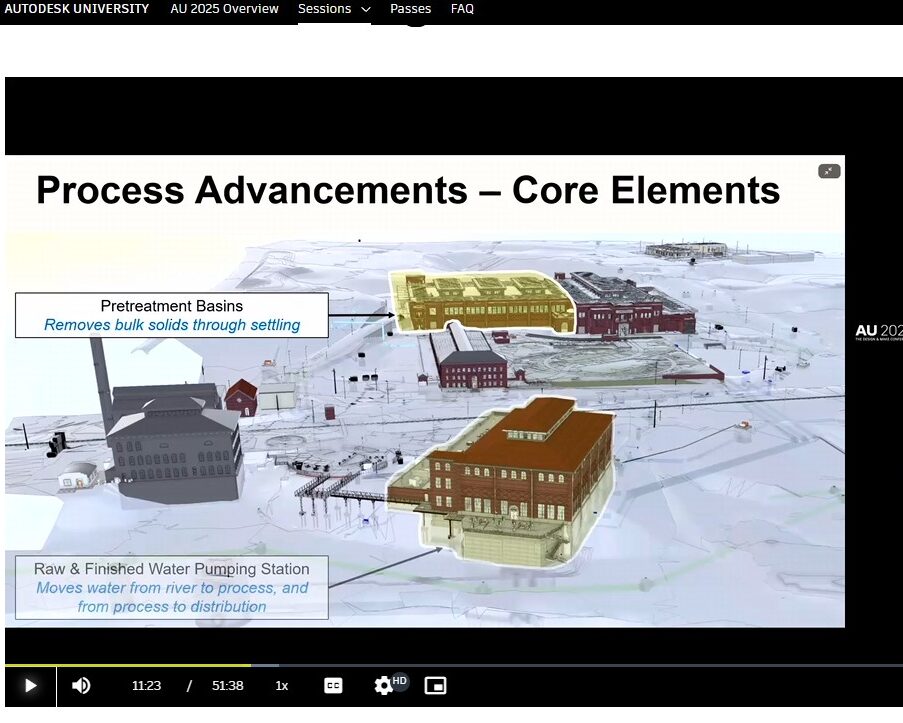Viewport: 903px width, 723px height.
Task: Click the 51:38 total duration display
Action: click(x=228, y=685)
